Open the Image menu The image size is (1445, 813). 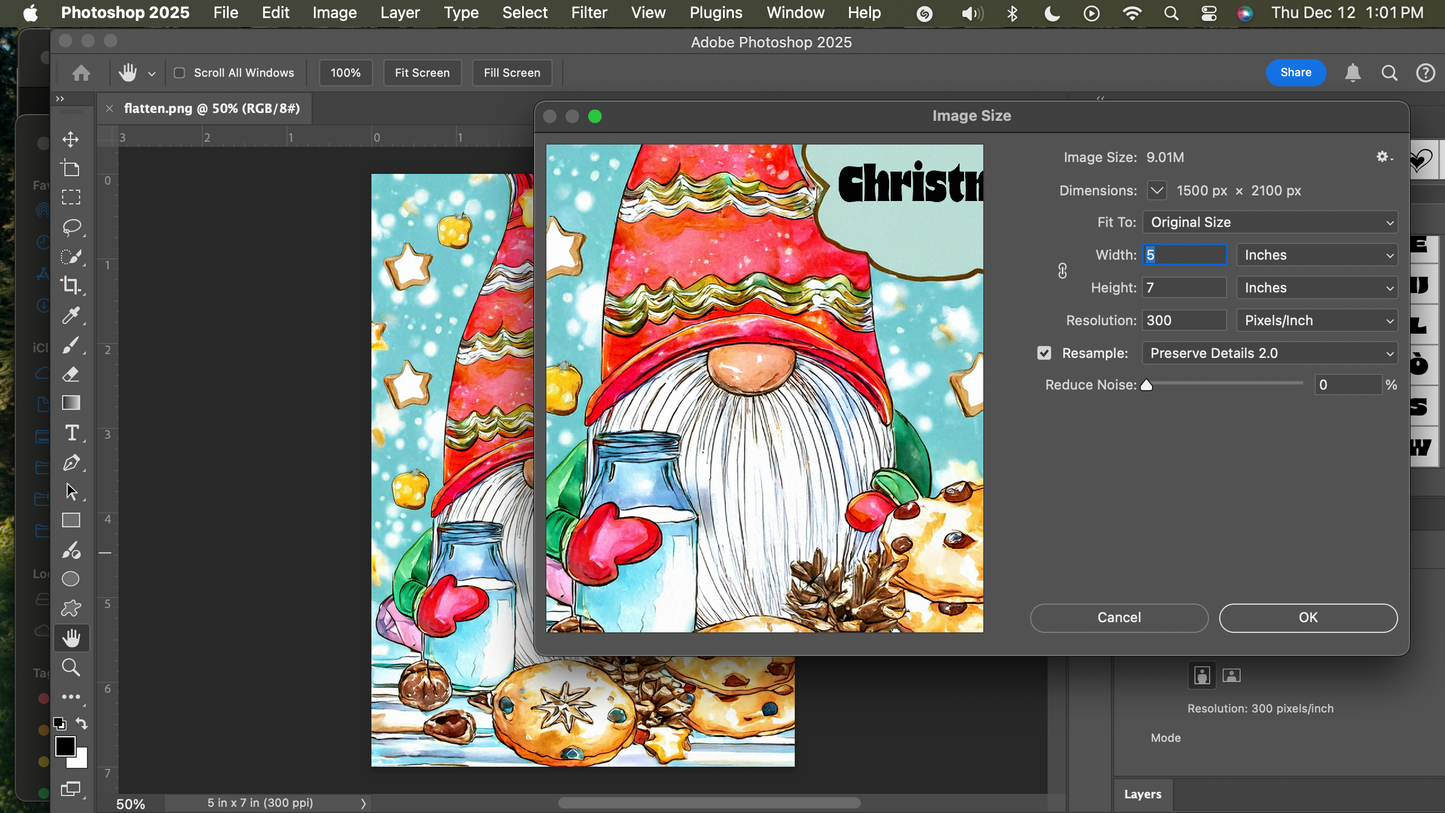pyautogui.click(x=335, y=13)
